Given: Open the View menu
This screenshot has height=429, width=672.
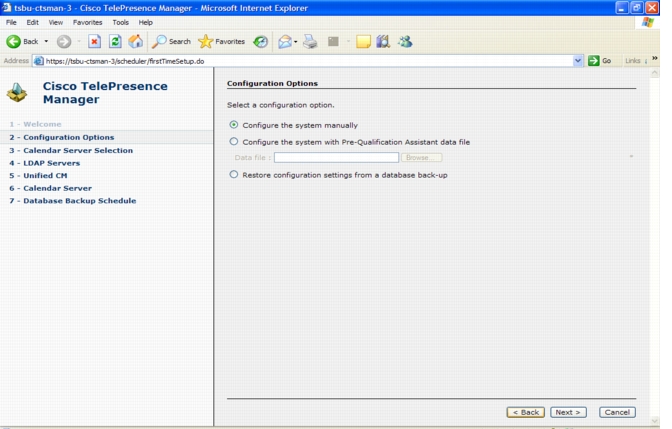Looking at the screenshot, I should click(55, 22).
